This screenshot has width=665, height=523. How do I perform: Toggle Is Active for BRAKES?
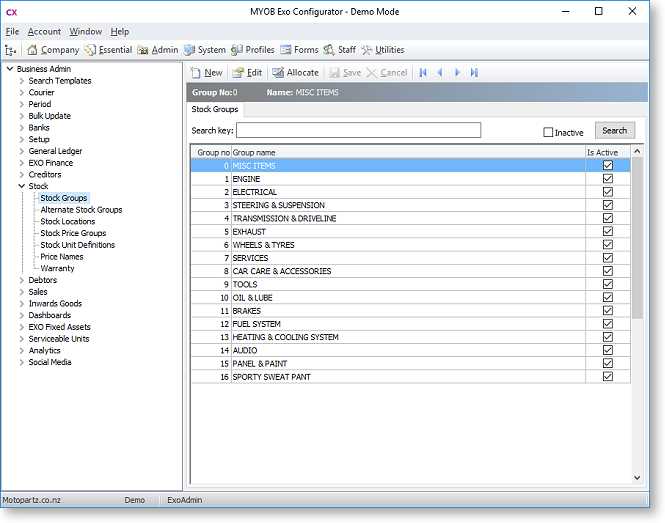(x=608, y=310)
